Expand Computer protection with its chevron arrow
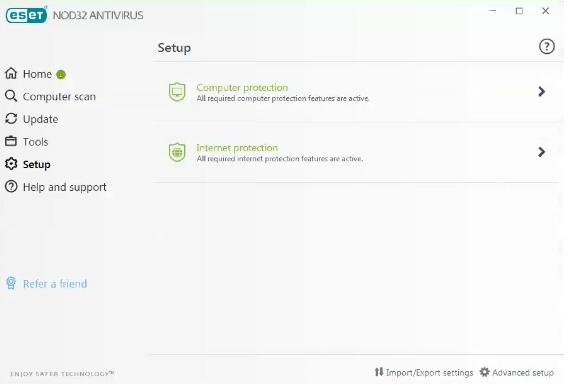The height and width of the screenshot is (384, 568). coord(542,92)
